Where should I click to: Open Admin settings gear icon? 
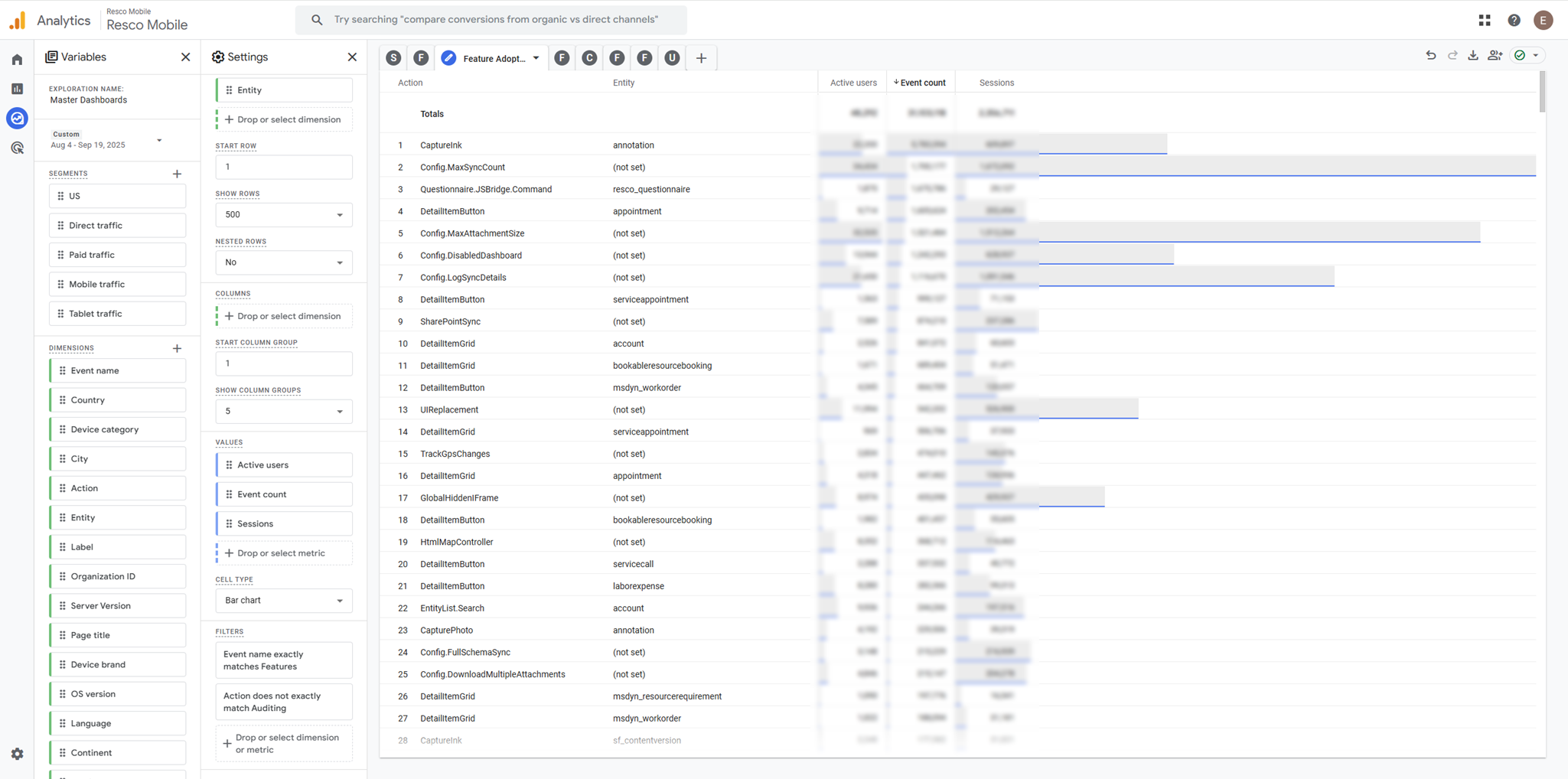17,754
